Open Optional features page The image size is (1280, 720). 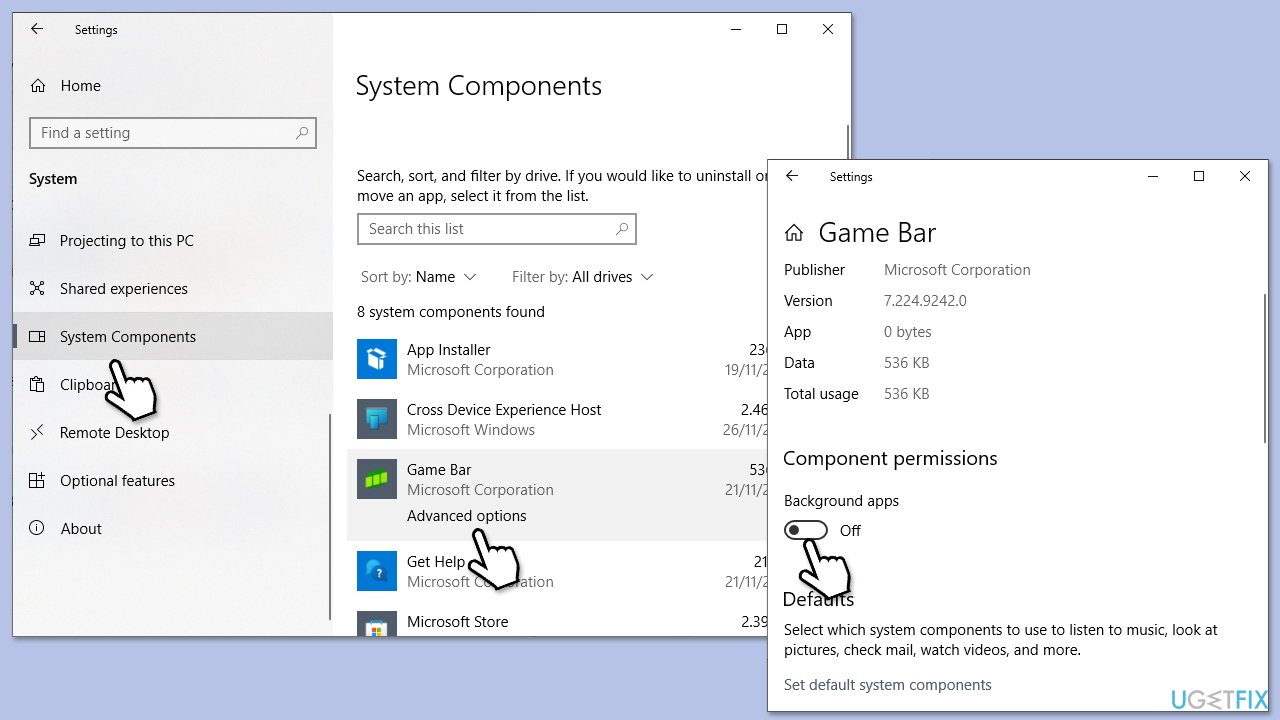pyautogui.click(x=117, y=481)
